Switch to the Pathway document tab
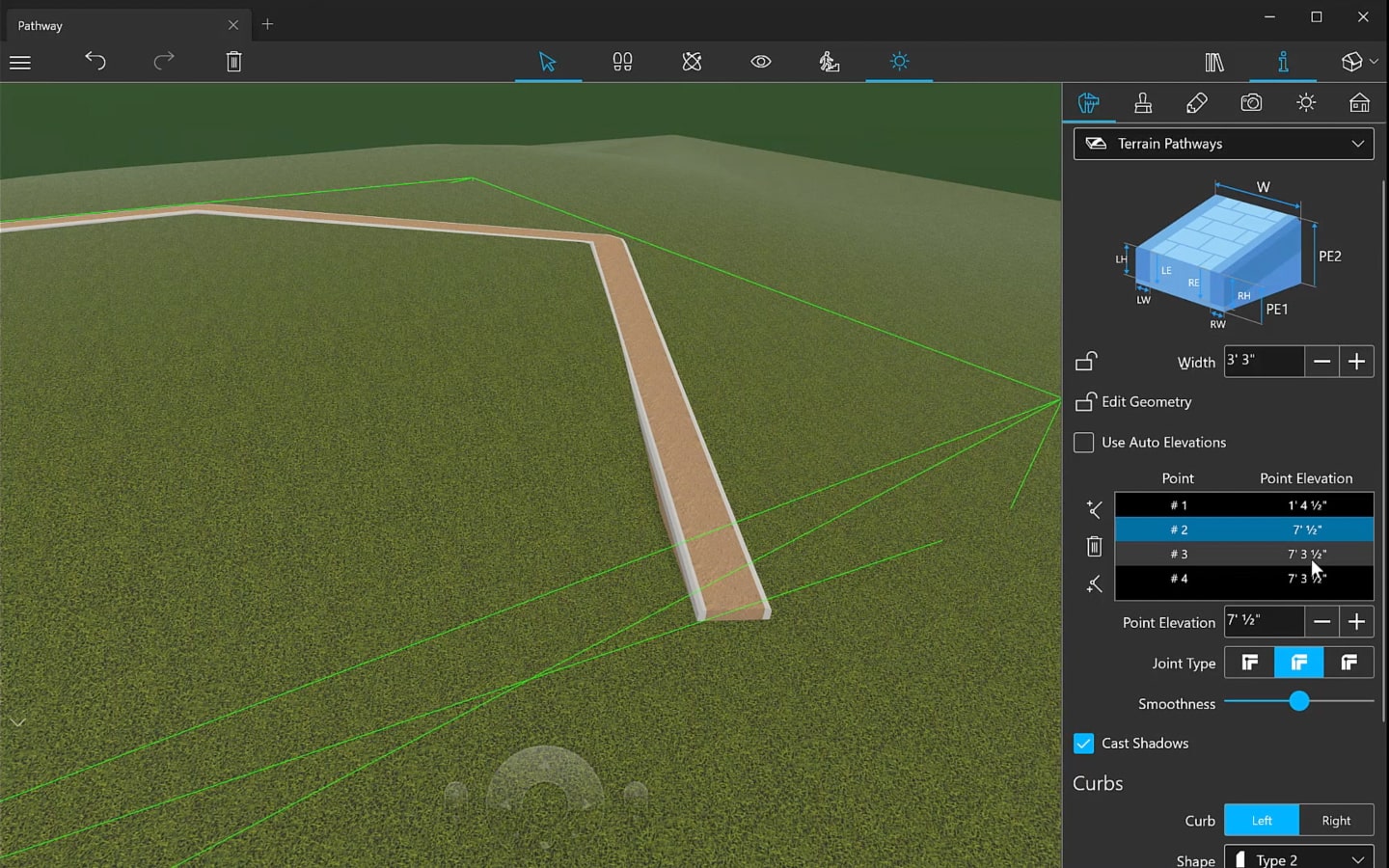 [116, 25]
